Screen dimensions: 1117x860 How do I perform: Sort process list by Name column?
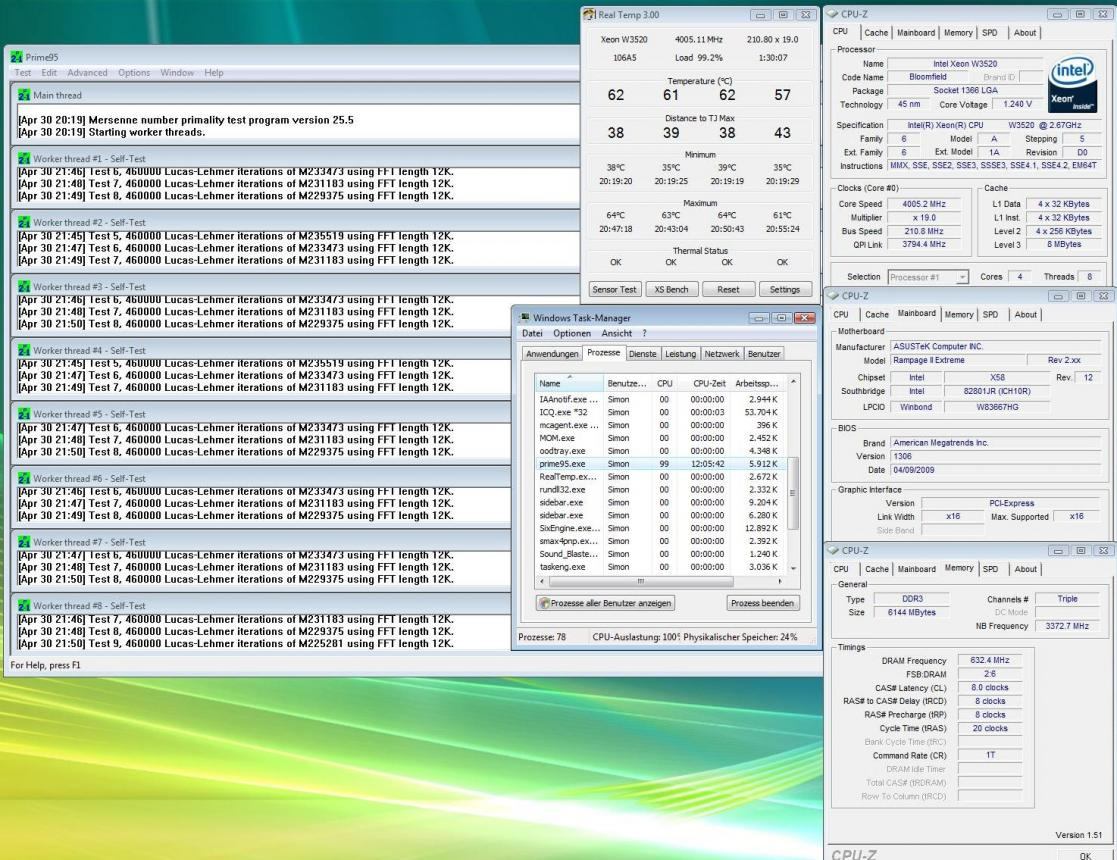[569, 383]
